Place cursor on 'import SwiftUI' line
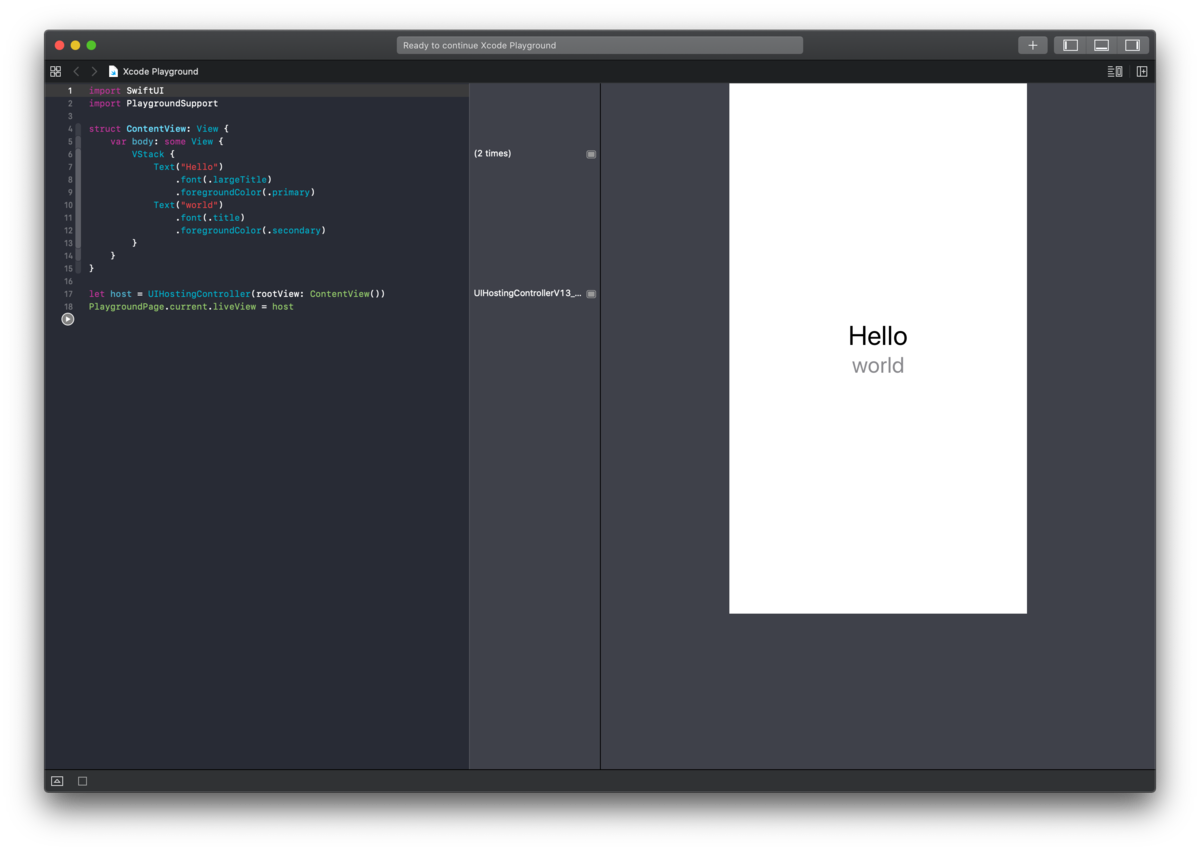The height and width of the screenshot is (851, 1200). [x=126, y=91]
